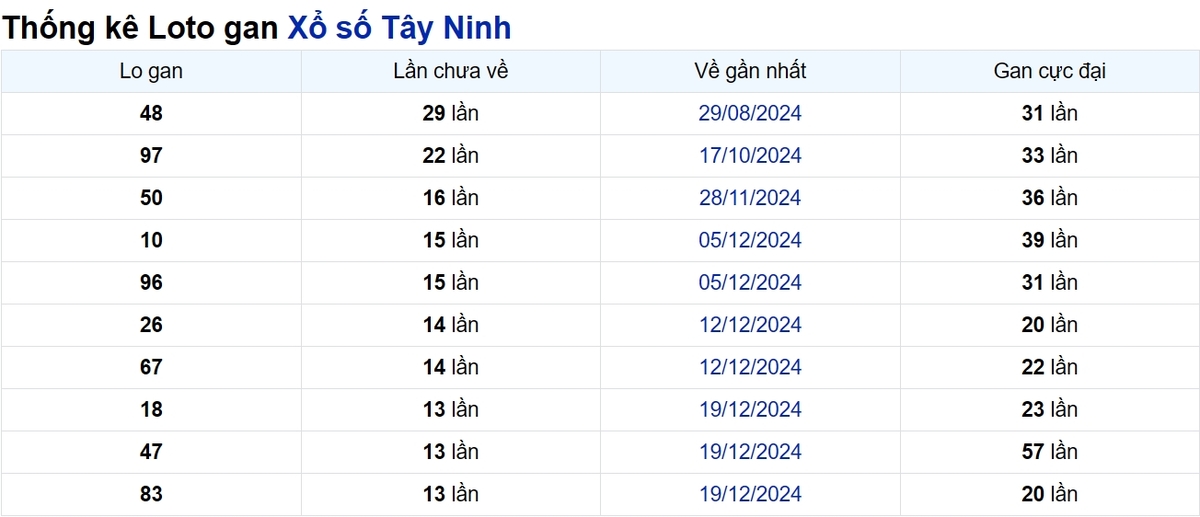Open the date link 28/11/2024
The width and height of the screenshot is (1200, 517).
tap(750, 198)
